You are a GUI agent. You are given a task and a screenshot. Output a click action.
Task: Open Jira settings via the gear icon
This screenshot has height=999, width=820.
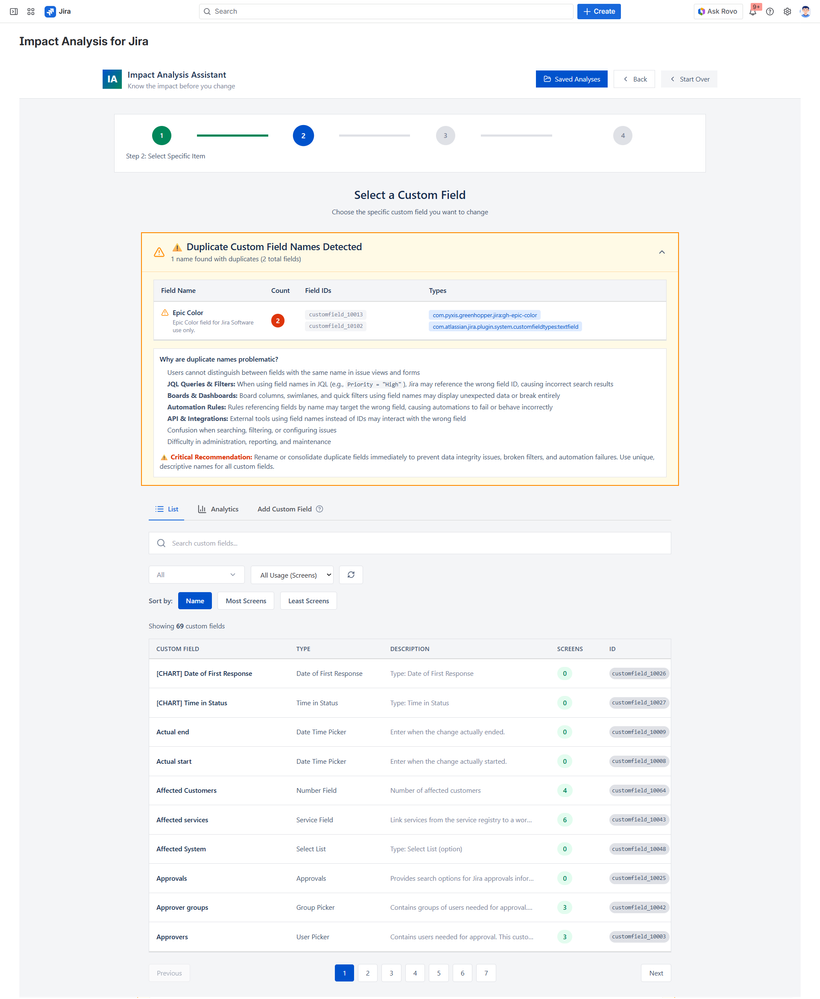coord(787,11)
